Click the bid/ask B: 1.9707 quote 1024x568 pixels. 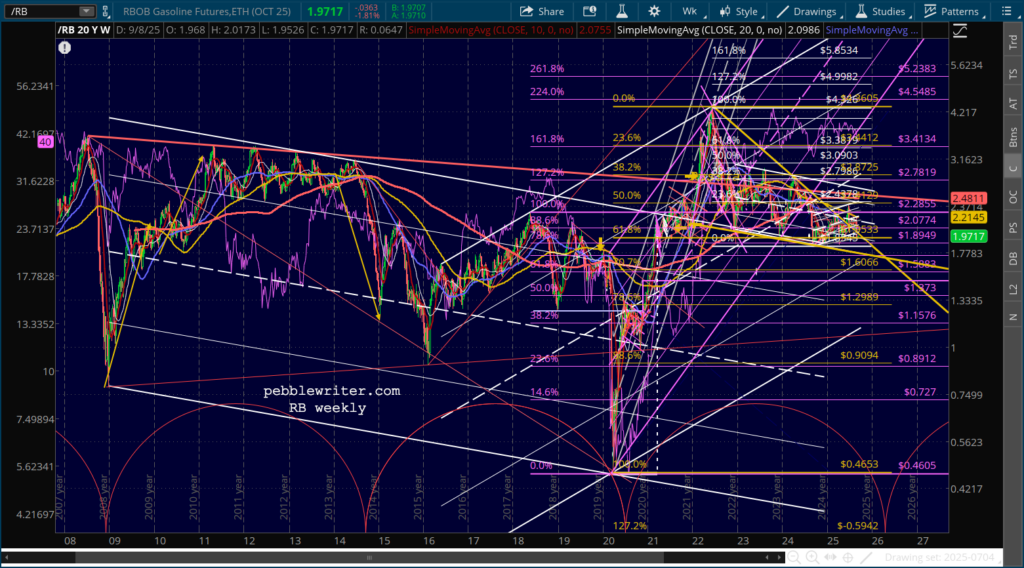[409, 7]
